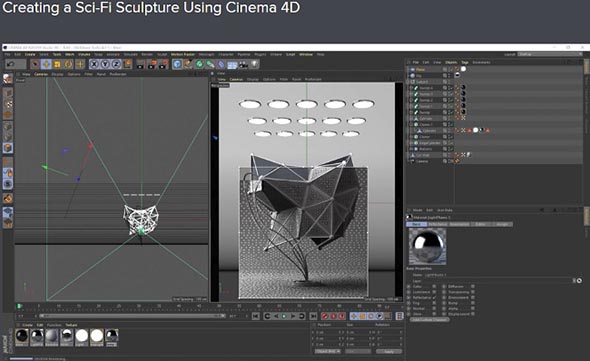Toggle the Color channel checkbox
590x361 pixels.
[434, 286]
